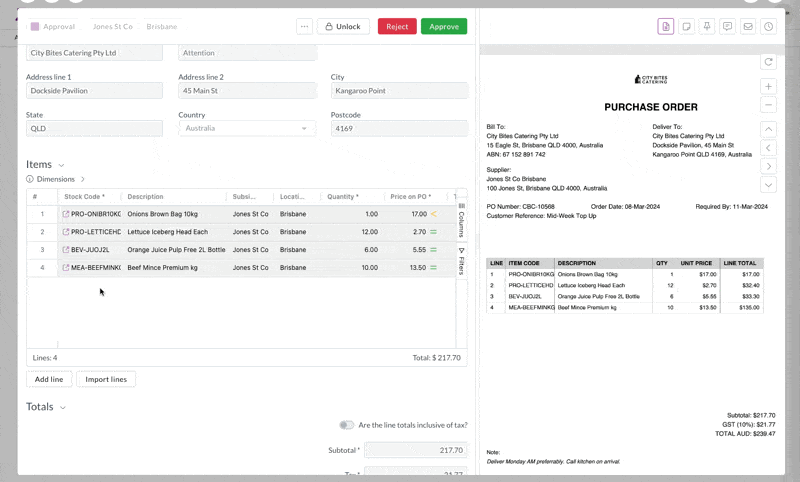Screen dimensions: 800x482
Task: Click the orange price variance arrow for Onions
Action: click(x=434, y=214)
